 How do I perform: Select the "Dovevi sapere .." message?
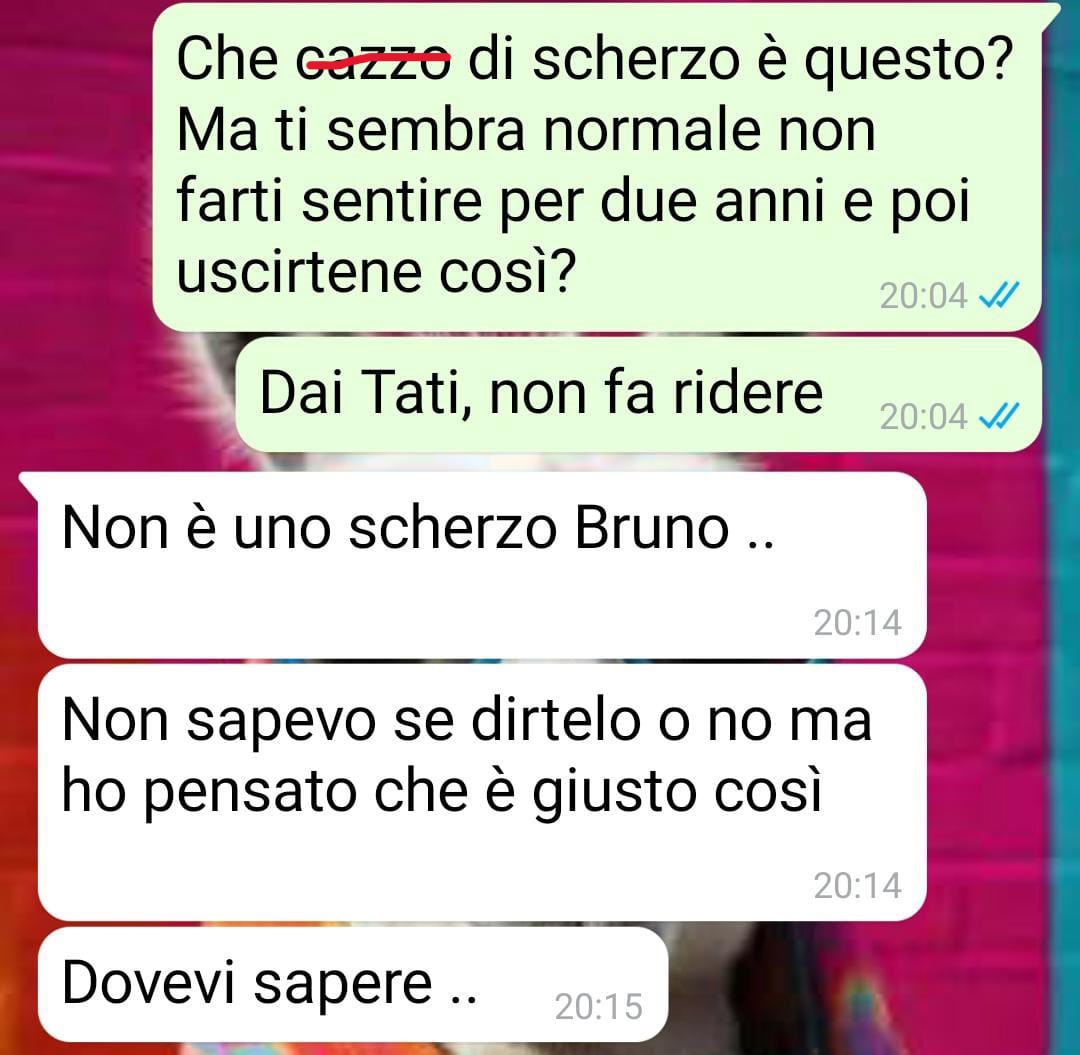tap(353, 984)
